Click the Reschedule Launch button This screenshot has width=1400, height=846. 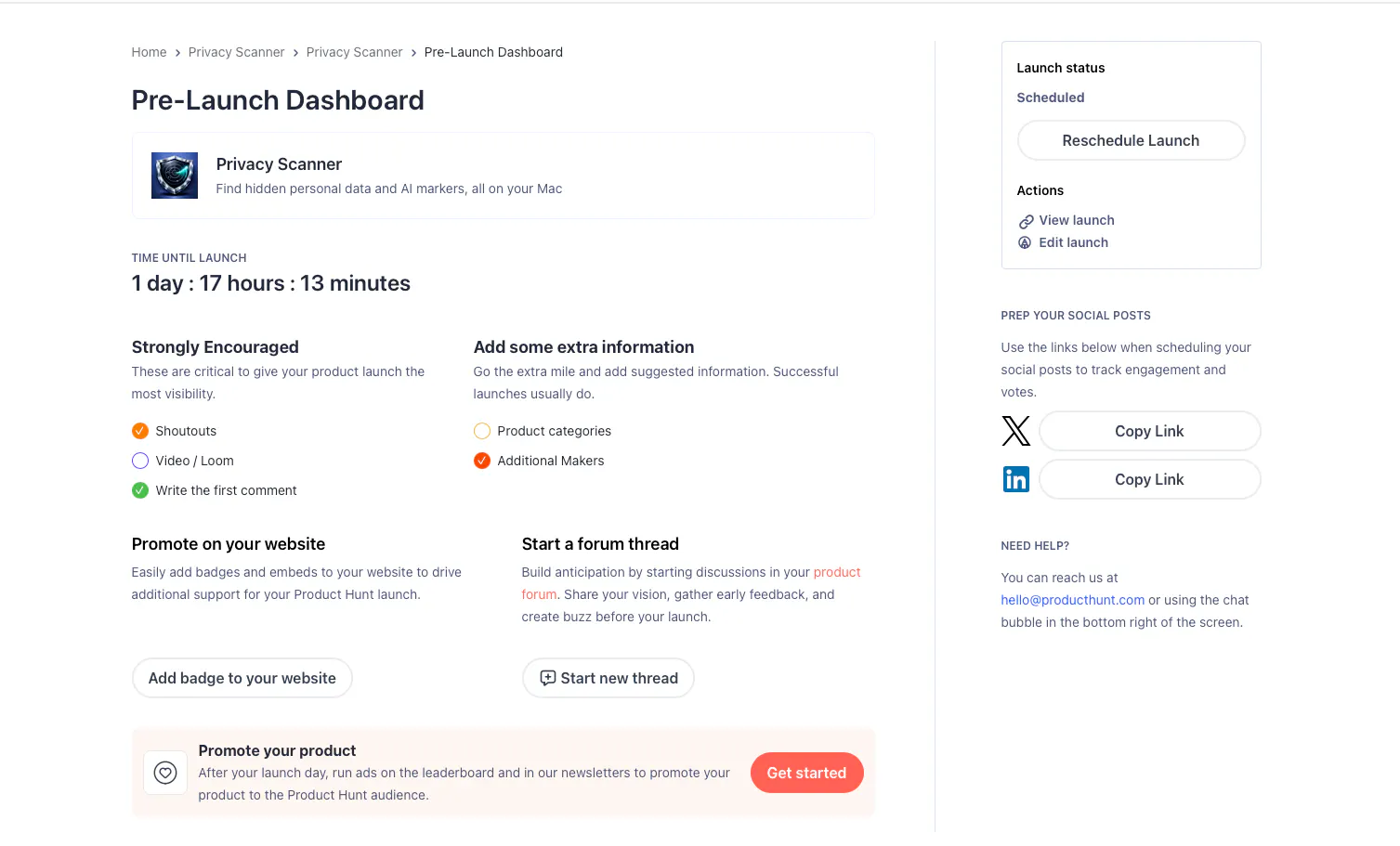(1131, 140)
